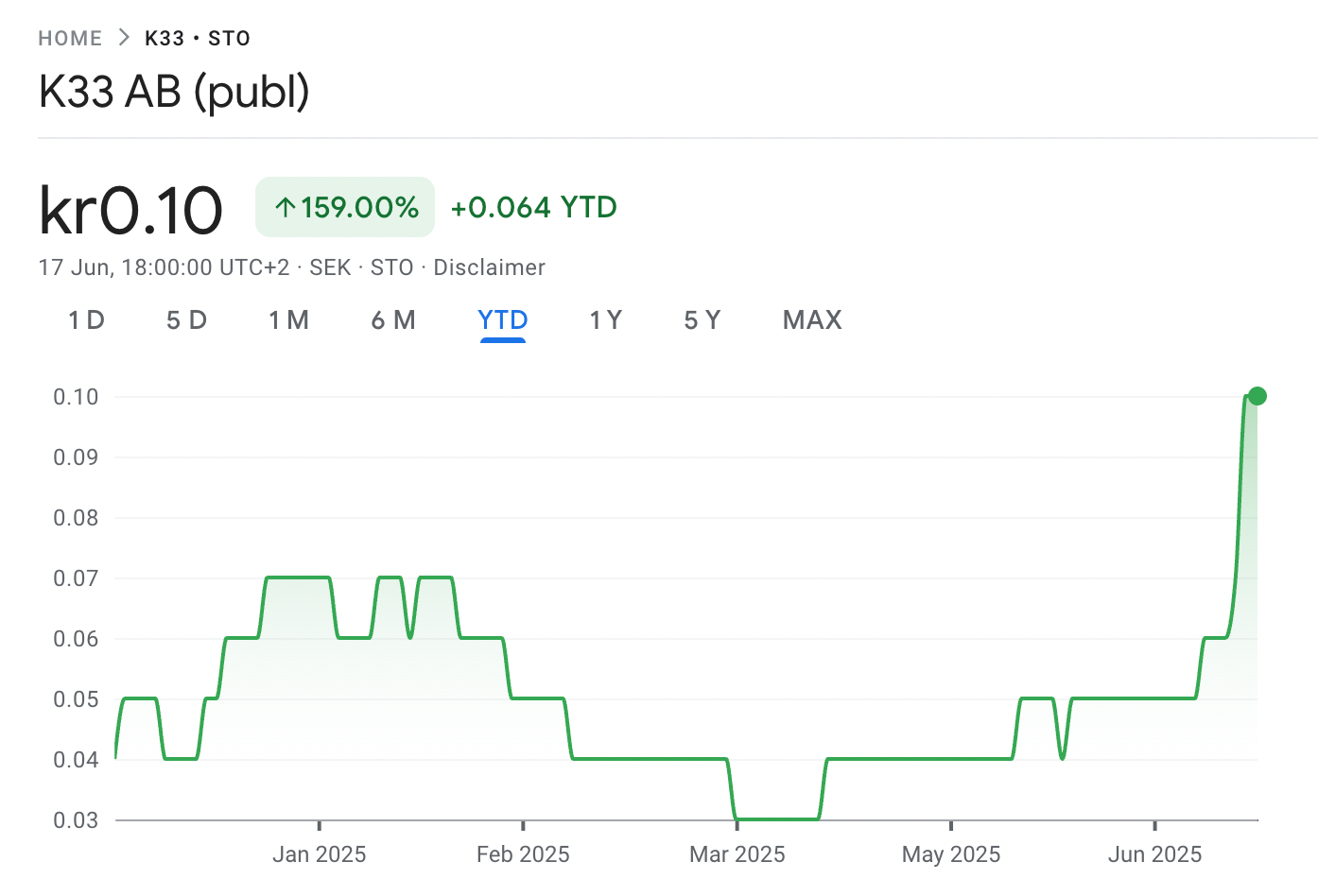
Task: Show the 5 Y chart range
Action: [x=702, y=320]
